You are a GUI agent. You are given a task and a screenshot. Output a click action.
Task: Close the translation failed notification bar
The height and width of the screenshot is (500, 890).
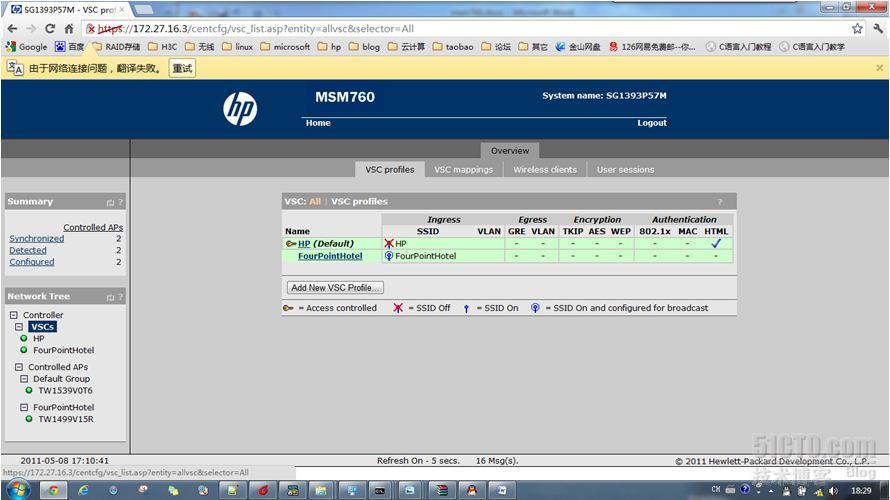point(879,68)
